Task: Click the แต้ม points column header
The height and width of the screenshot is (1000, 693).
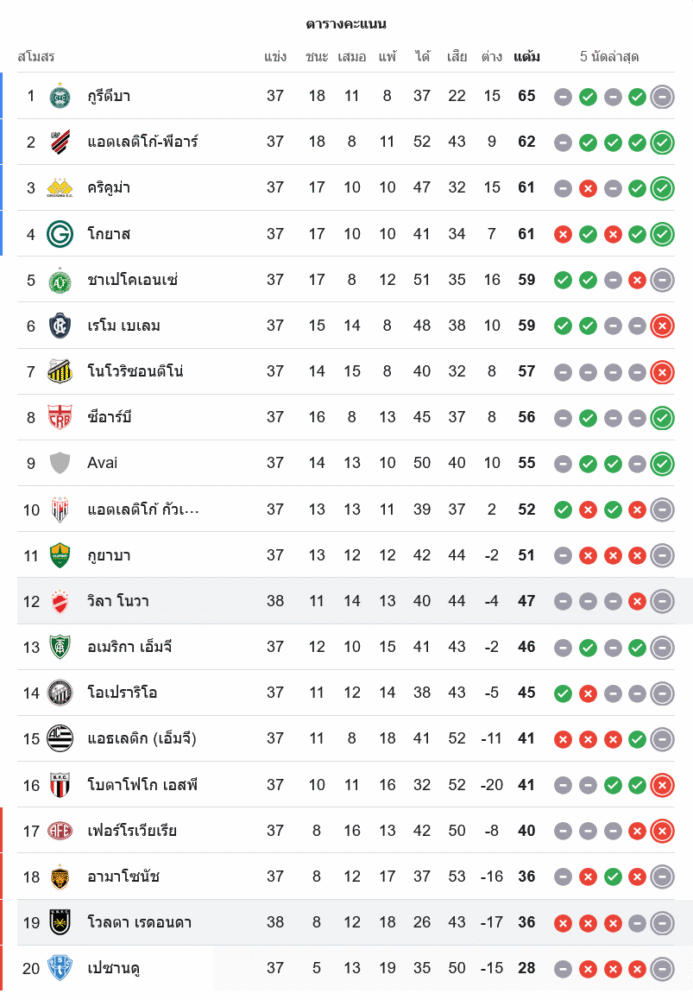Action: [526, 57]
